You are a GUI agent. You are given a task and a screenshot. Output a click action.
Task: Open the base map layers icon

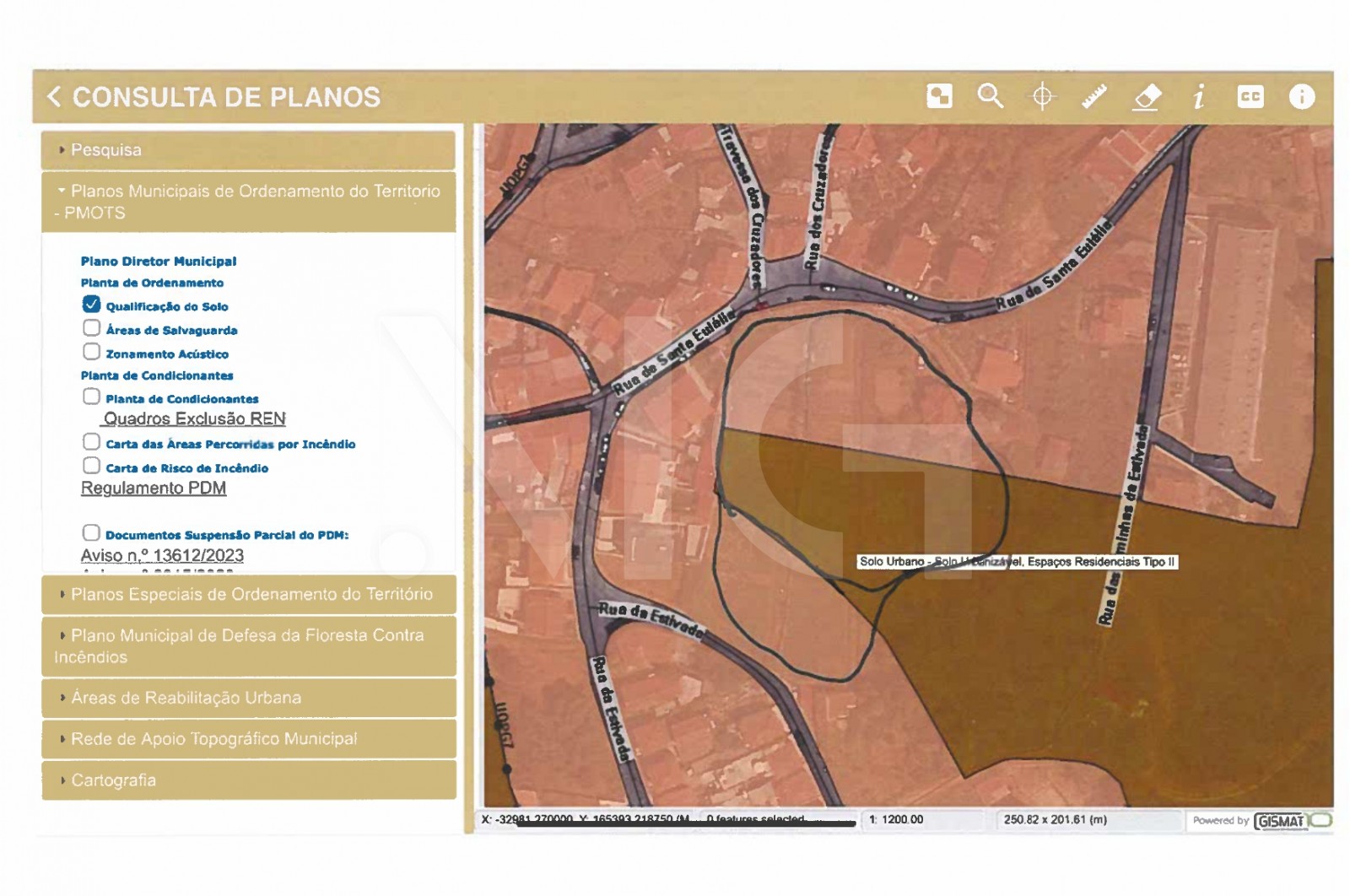pyautogui.click(x=939, y=97)
